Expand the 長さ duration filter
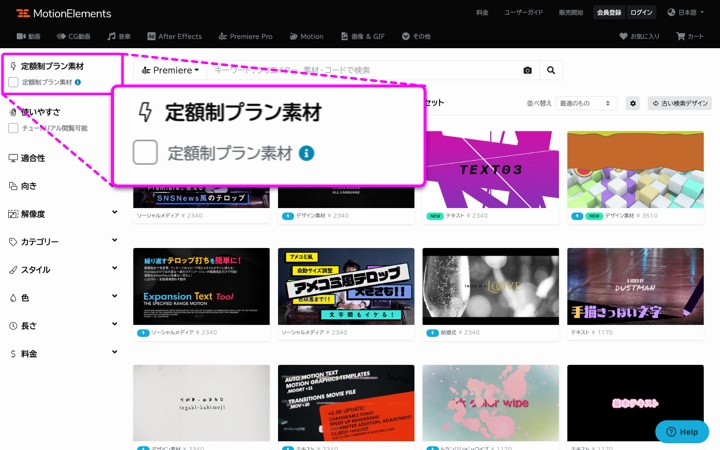720x450 pixels. 63,326
